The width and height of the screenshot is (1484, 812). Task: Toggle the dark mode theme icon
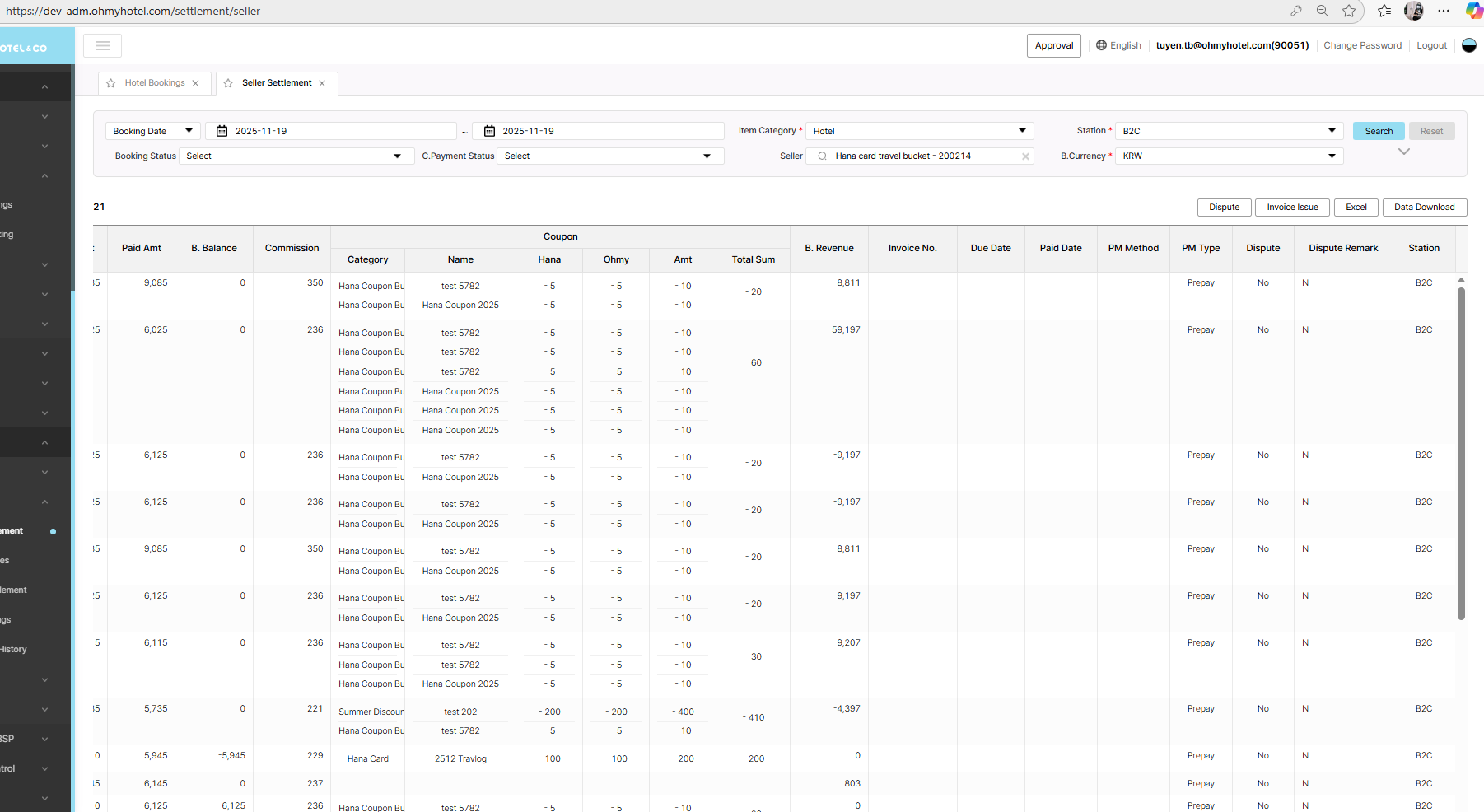pos(1468,45)
